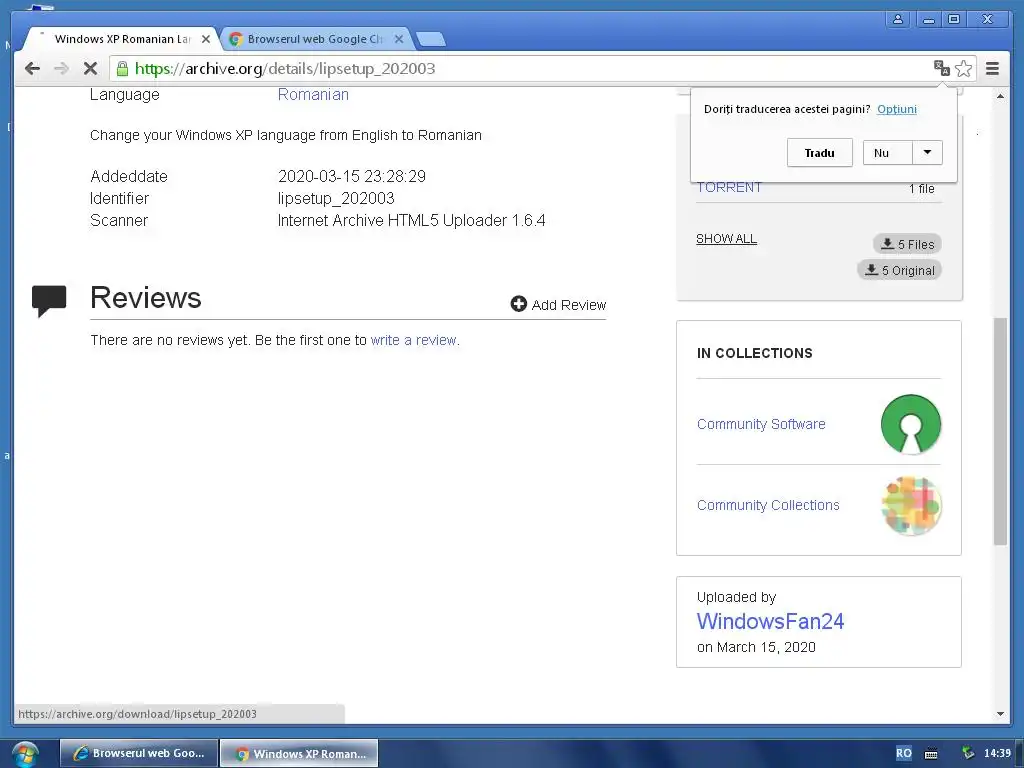Click the 1 file count text
The width and height of the screenshot is (1024, 768).
point(921,189)
